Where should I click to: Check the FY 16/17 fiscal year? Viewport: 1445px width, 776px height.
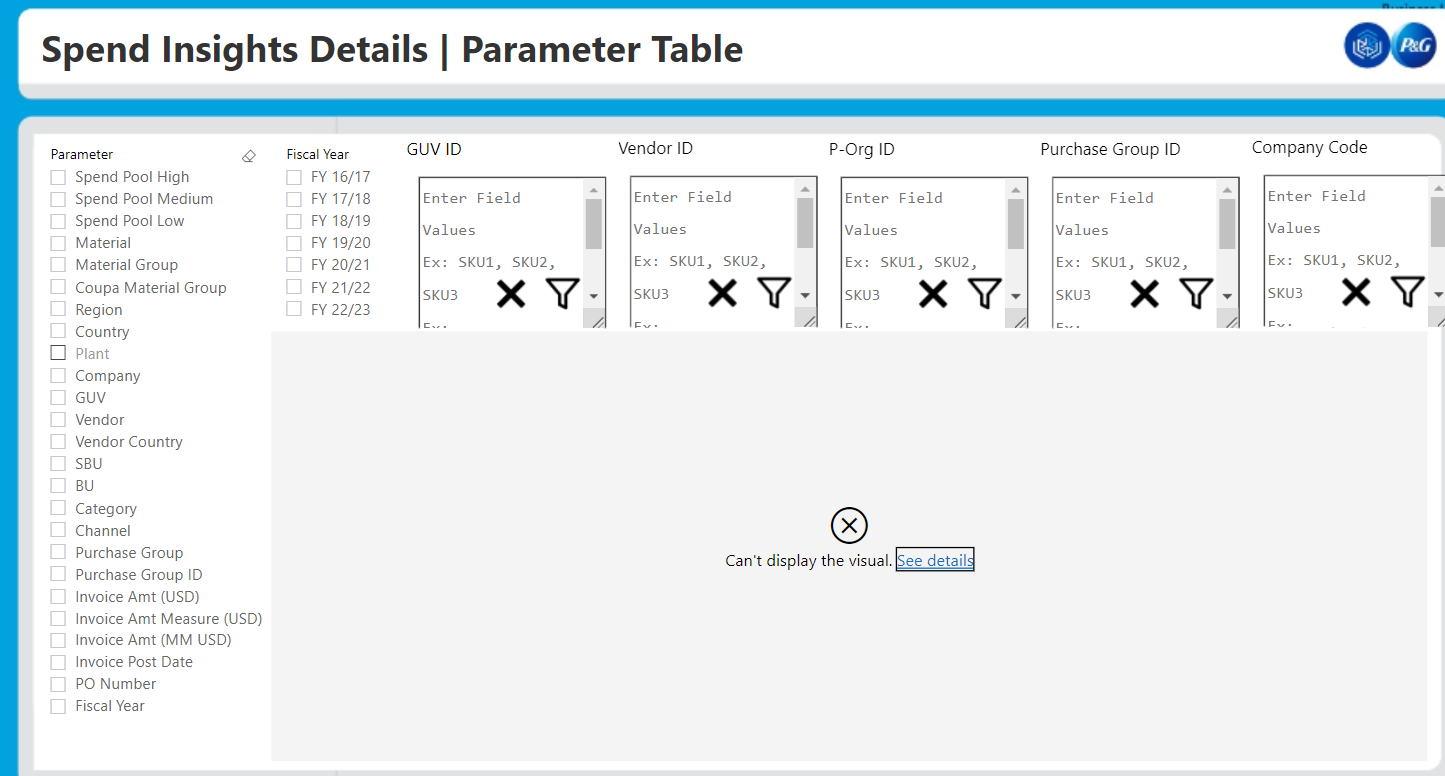294,177
